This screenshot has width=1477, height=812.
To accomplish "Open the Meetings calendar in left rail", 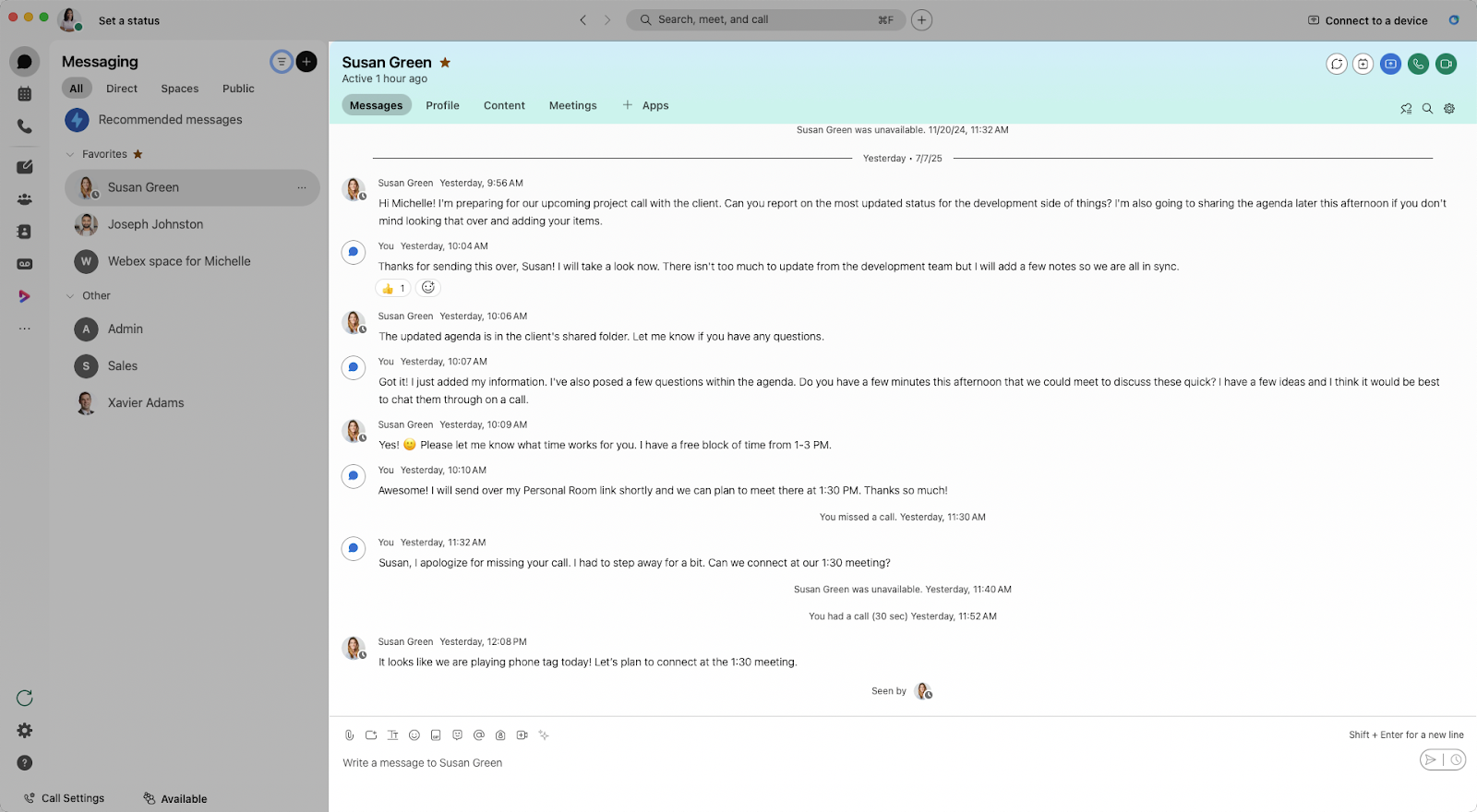I will click(25, 94).
